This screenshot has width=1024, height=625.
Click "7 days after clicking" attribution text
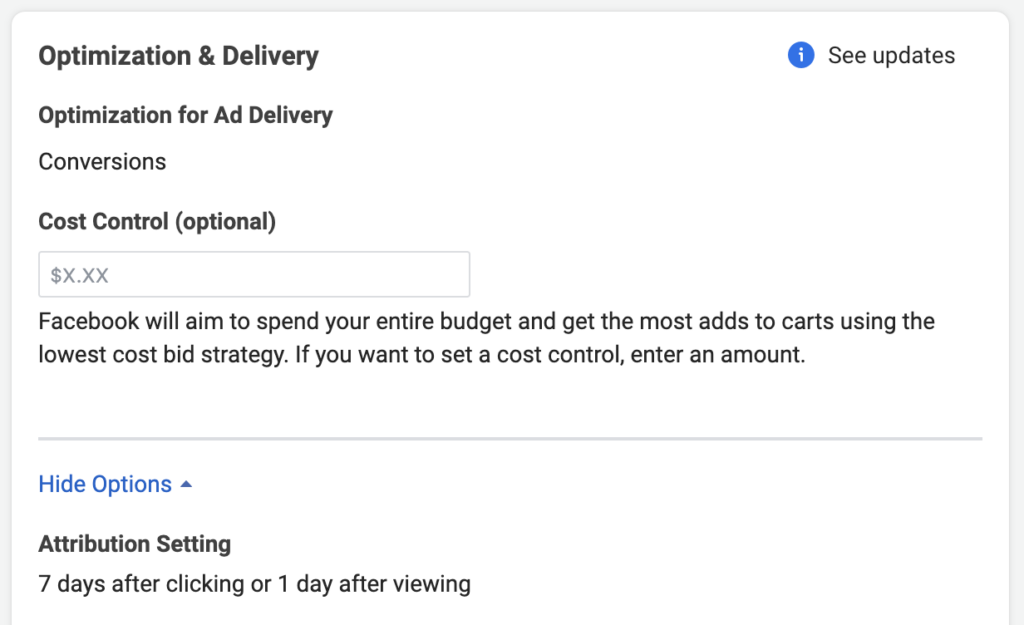click(x=143, y=584)
